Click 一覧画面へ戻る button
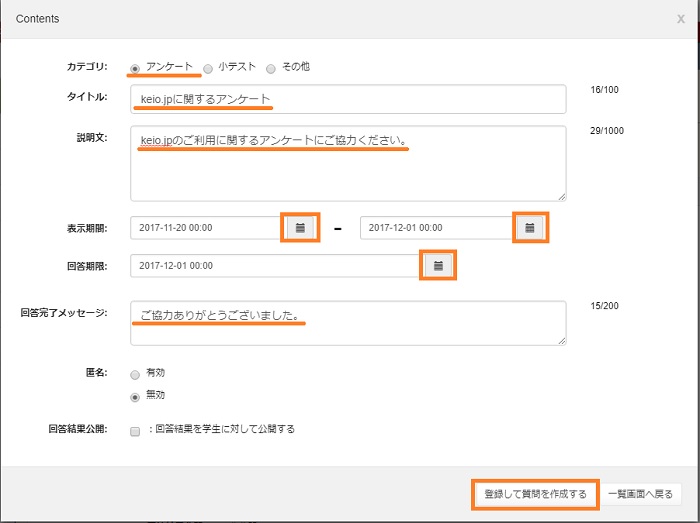This screenshot has width=700, height=523. (643, 494)
